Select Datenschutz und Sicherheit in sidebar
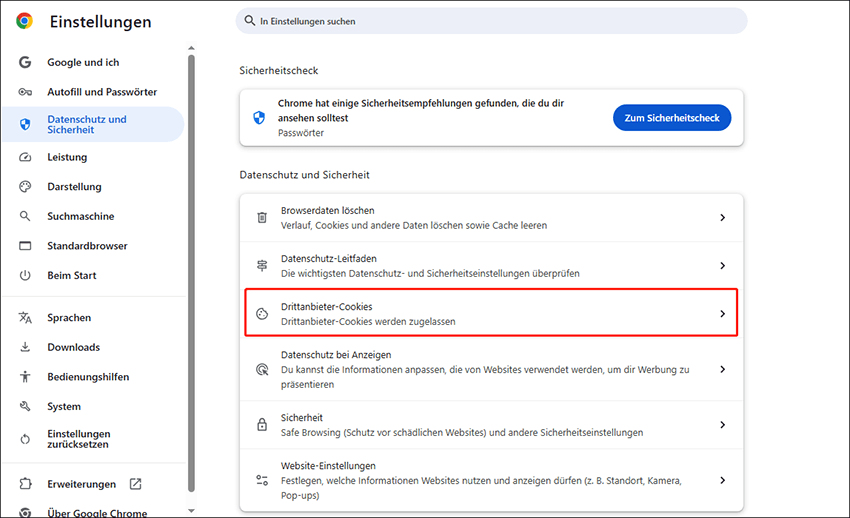Screen dimensions: 850x518 (x=93, y=125)
